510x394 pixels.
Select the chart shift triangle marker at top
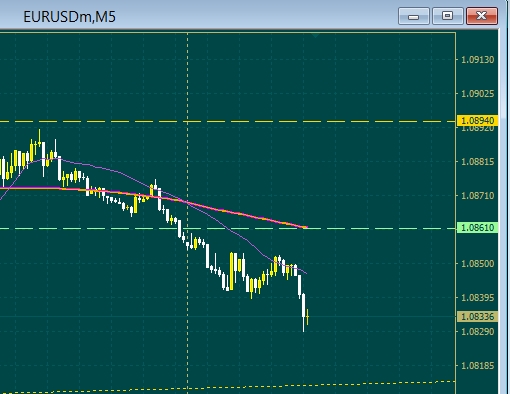click(315, 35)
